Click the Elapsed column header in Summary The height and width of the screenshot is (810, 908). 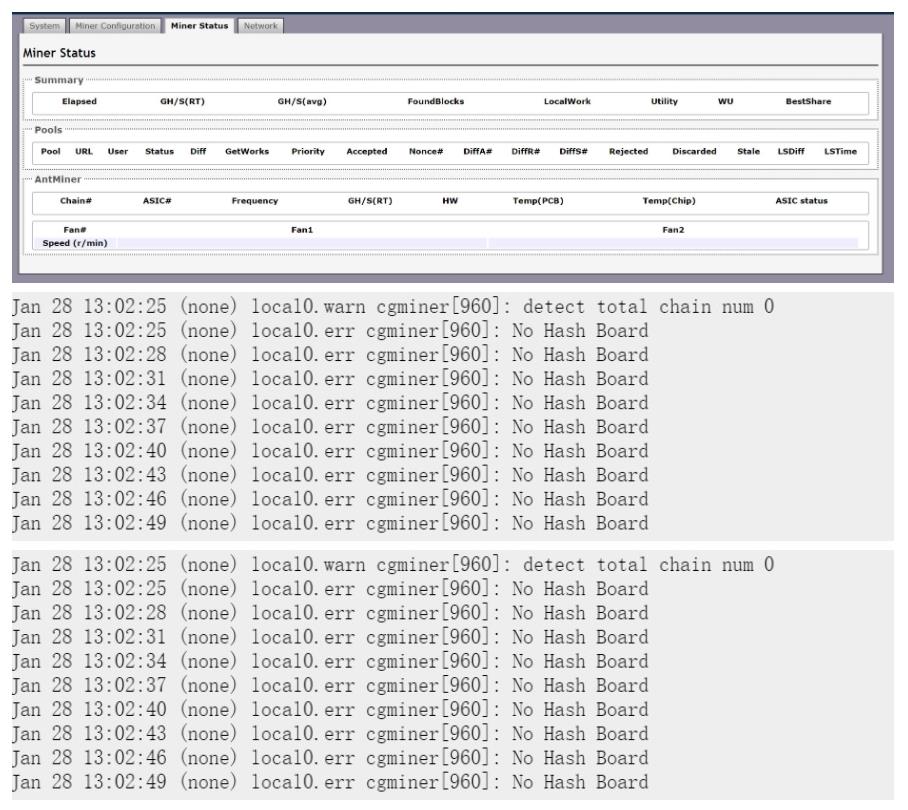click(79, 101)
